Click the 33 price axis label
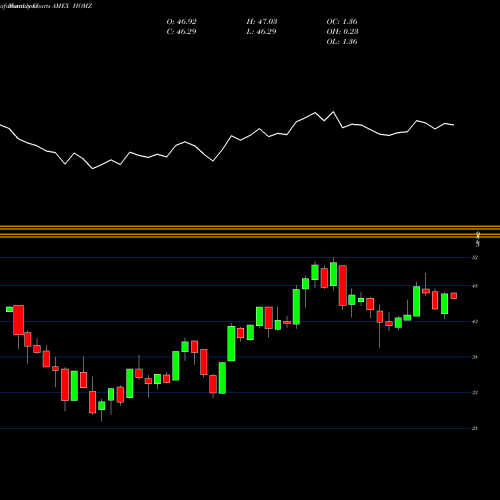 (x=475, y=393)
